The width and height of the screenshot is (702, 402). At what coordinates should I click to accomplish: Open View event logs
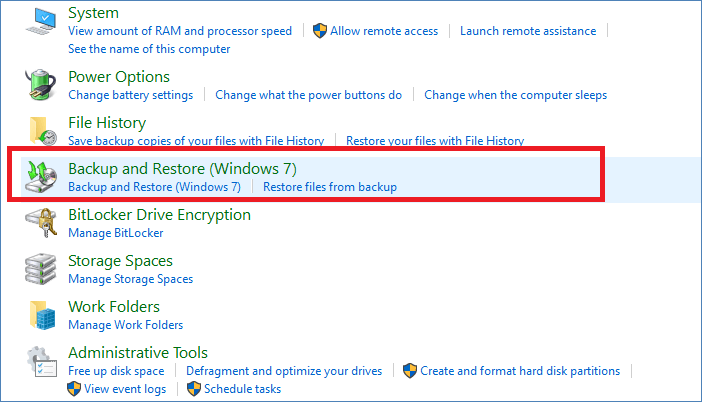124,389
